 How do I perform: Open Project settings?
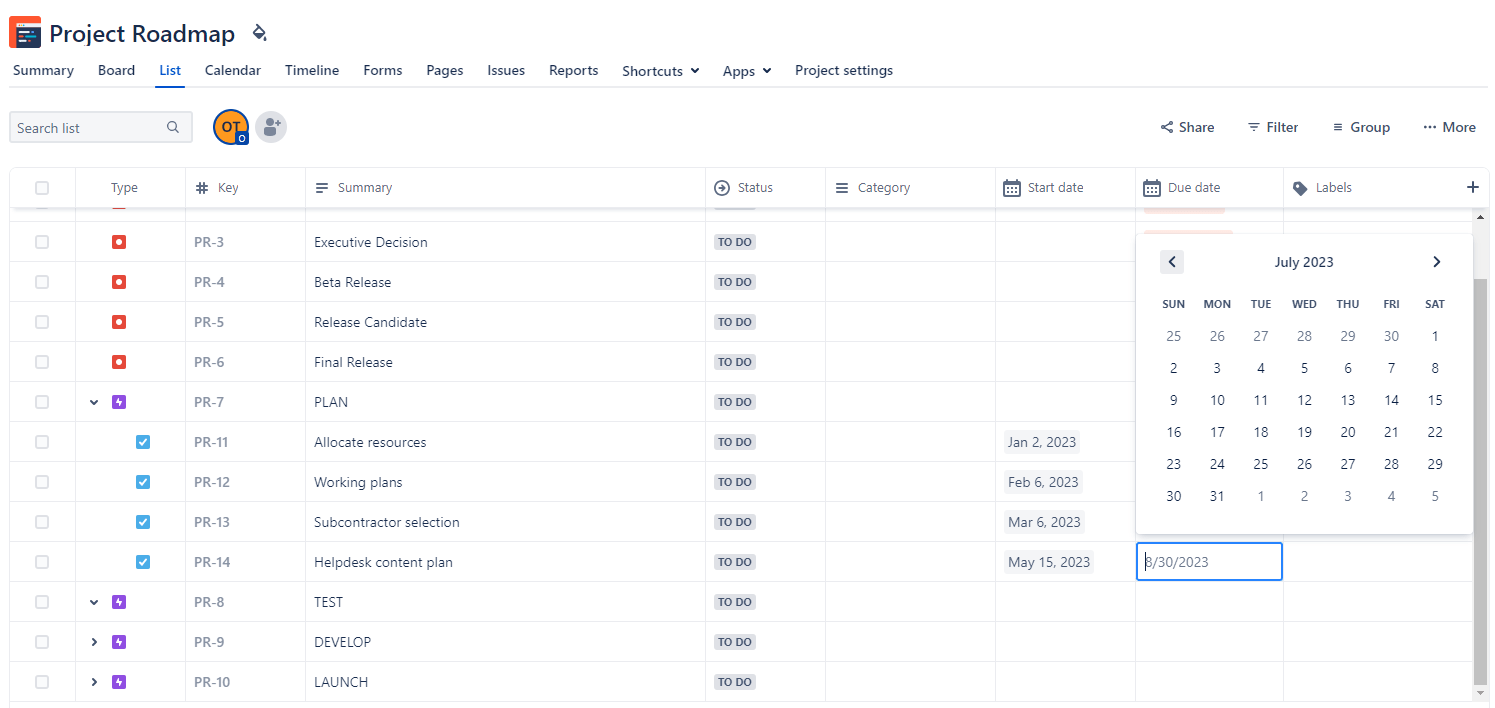[x=843, y=70]
